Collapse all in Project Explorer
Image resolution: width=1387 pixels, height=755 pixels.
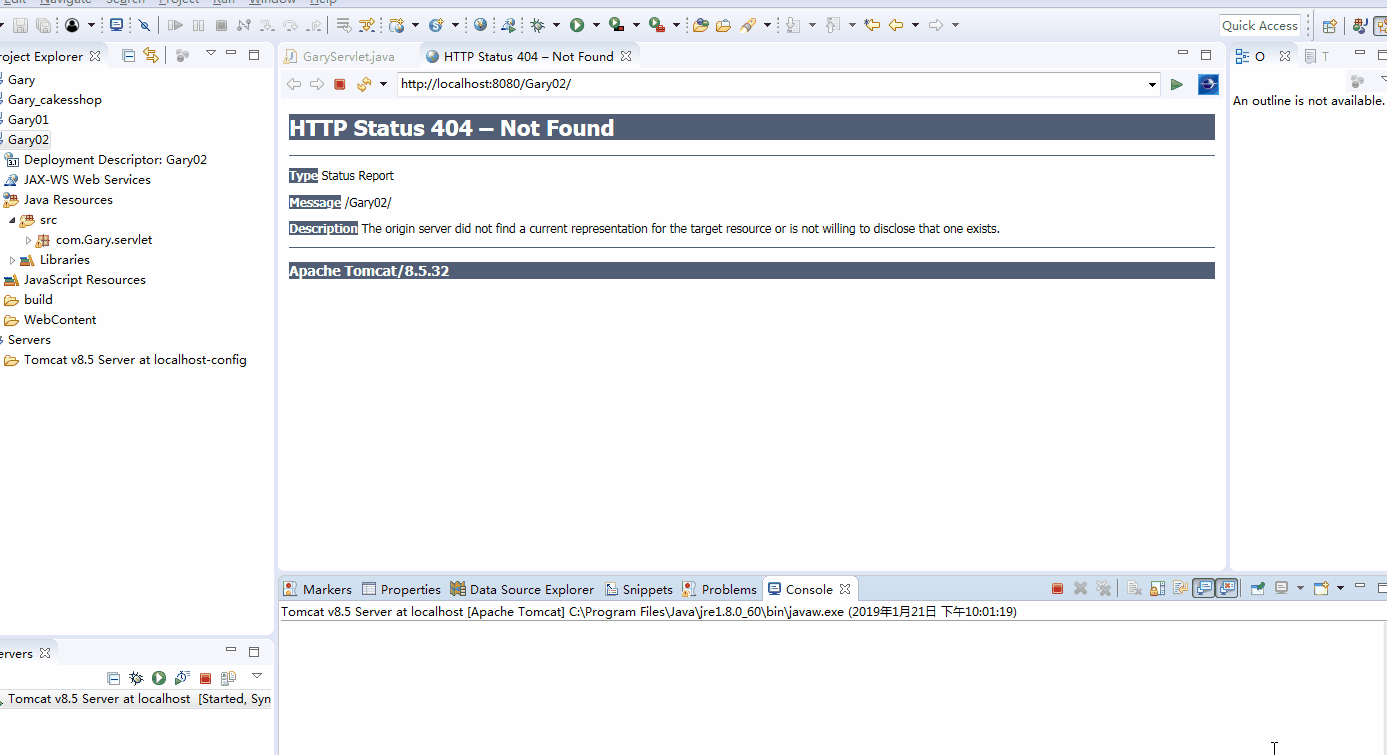tap(128, 56)
